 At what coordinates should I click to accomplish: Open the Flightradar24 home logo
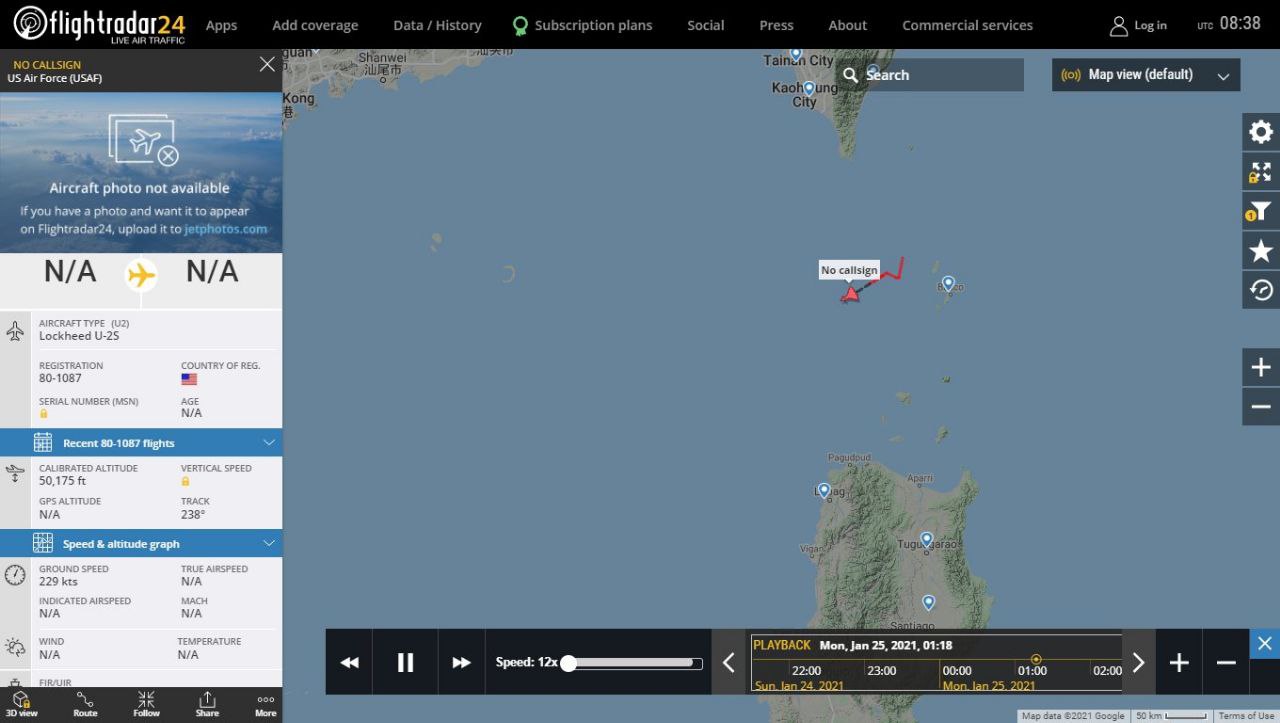99,24
